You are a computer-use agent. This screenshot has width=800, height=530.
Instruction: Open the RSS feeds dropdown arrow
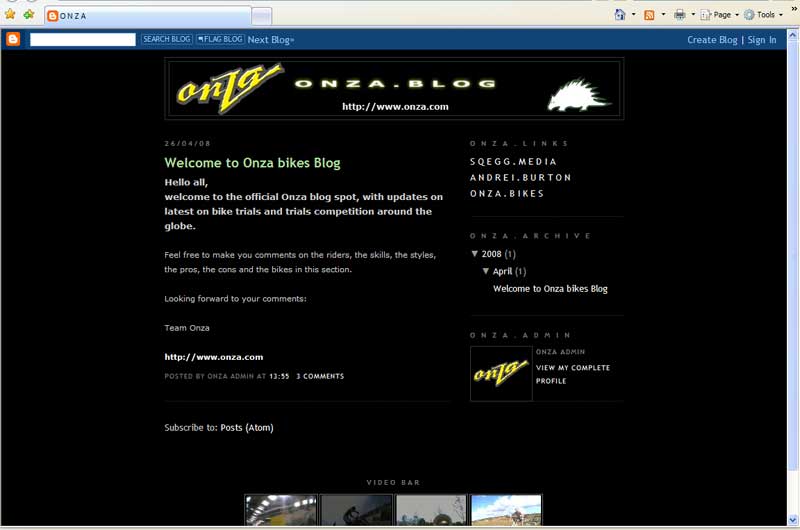663,15
